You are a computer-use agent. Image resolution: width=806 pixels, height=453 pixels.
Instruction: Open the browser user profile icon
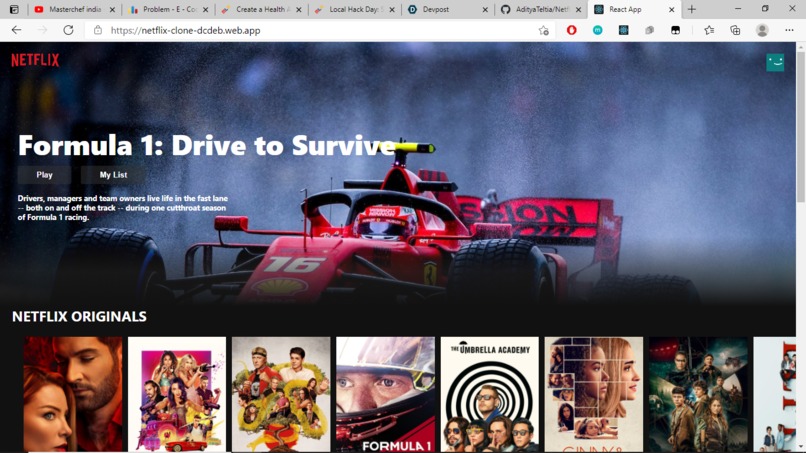(x=762, y=30)
